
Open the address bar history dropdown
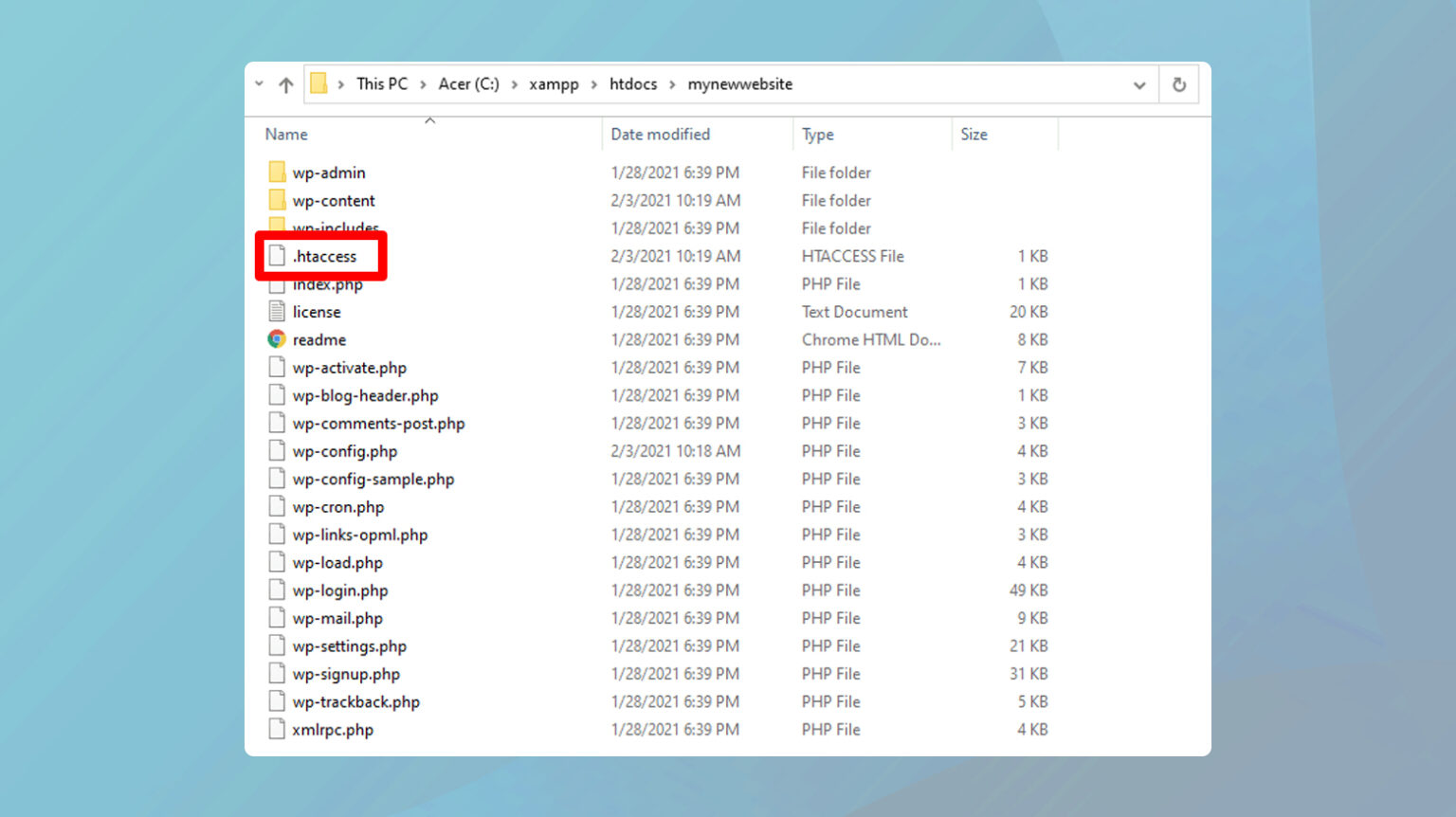point(1138,84)
